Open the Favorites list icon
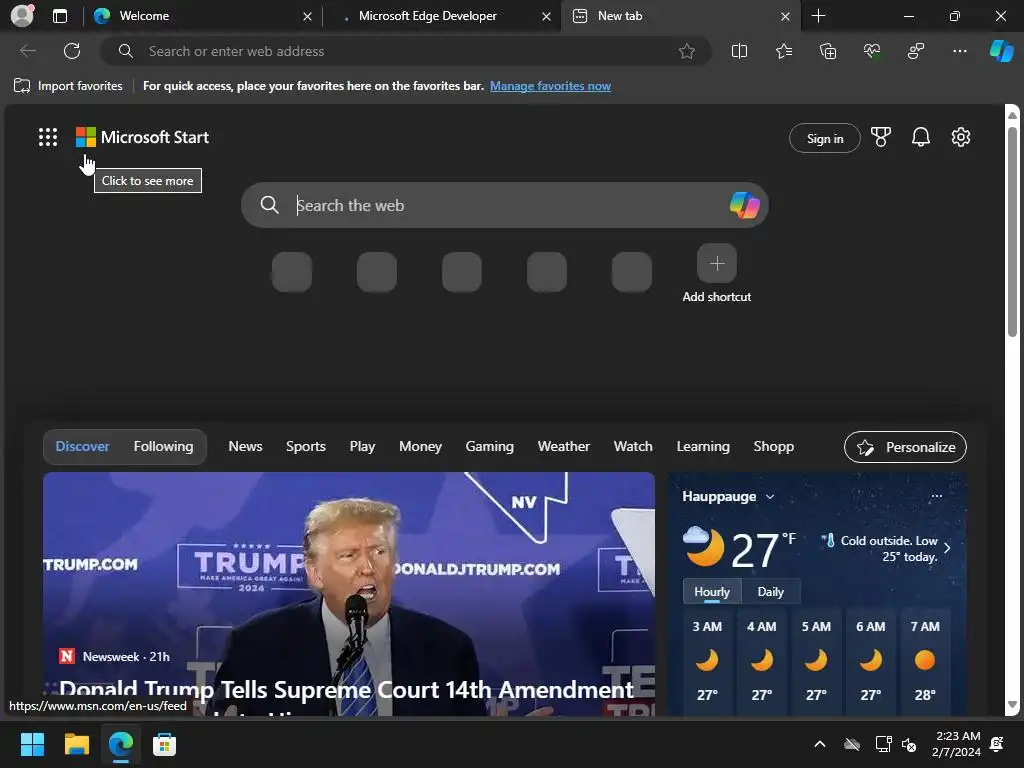Image resolution: width=1024 pixels, height=768 pixels. coord(784,51)
